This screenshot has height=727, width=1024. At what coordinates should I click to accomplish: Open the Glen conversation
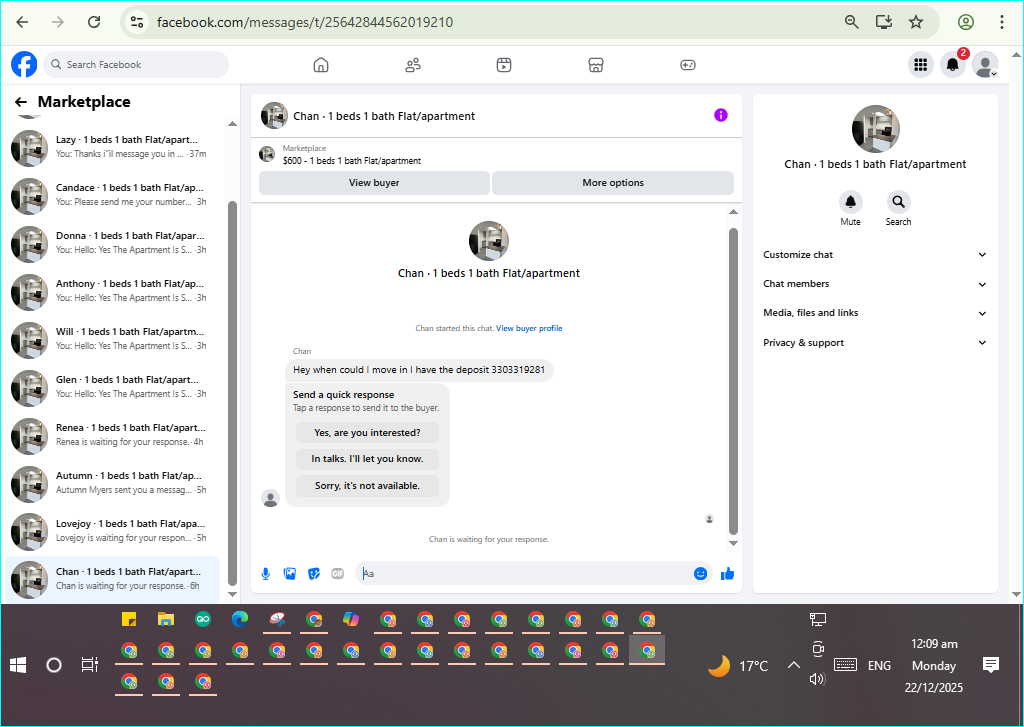[x=112, y=387]
